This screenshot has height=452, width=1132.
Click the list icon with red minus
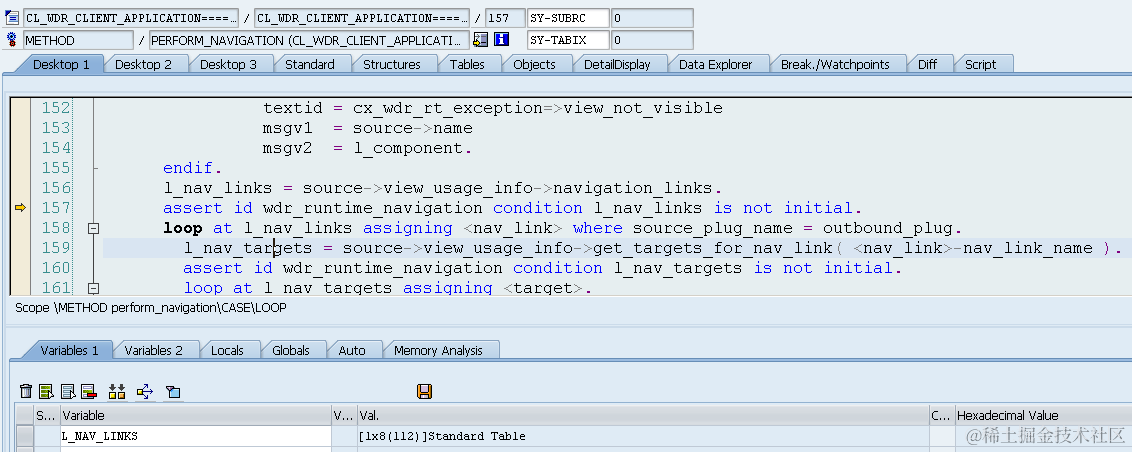click(89, 391)
